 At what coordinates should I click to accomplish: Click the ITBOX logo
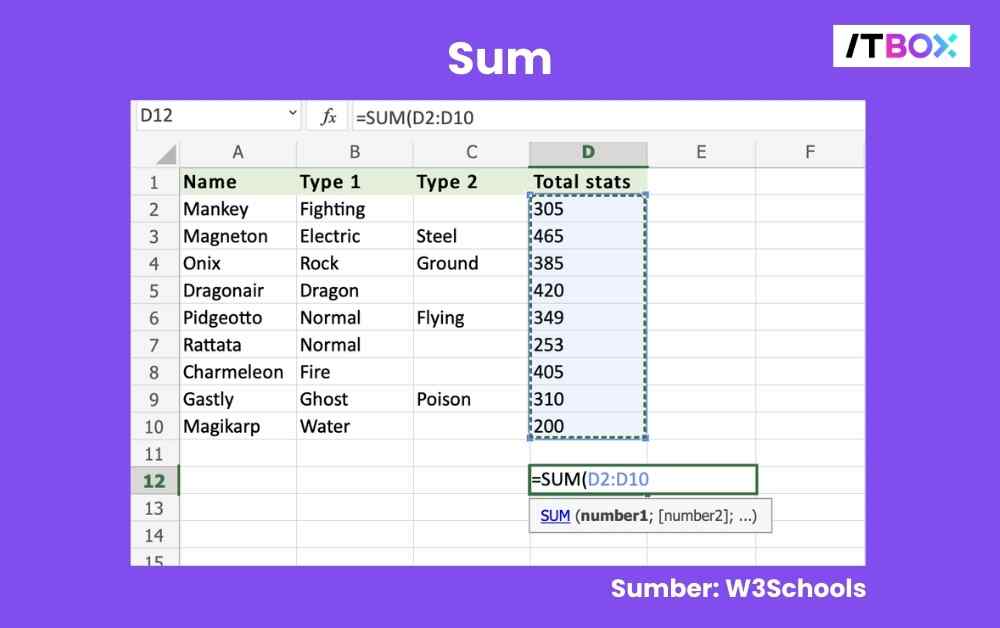[x=901, y=45]
